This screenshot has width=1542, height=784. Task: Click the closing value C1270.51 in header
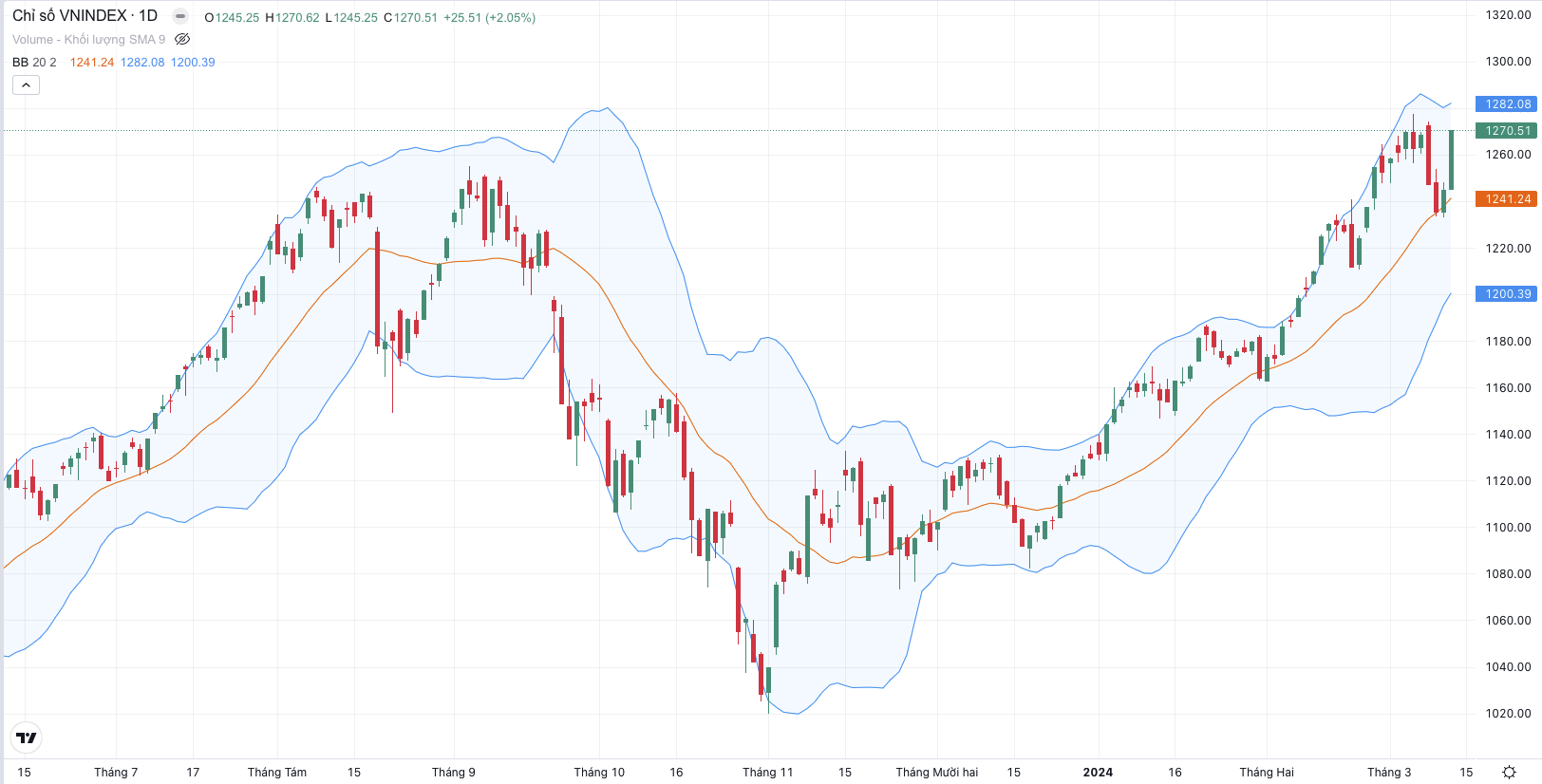point(410,18)
